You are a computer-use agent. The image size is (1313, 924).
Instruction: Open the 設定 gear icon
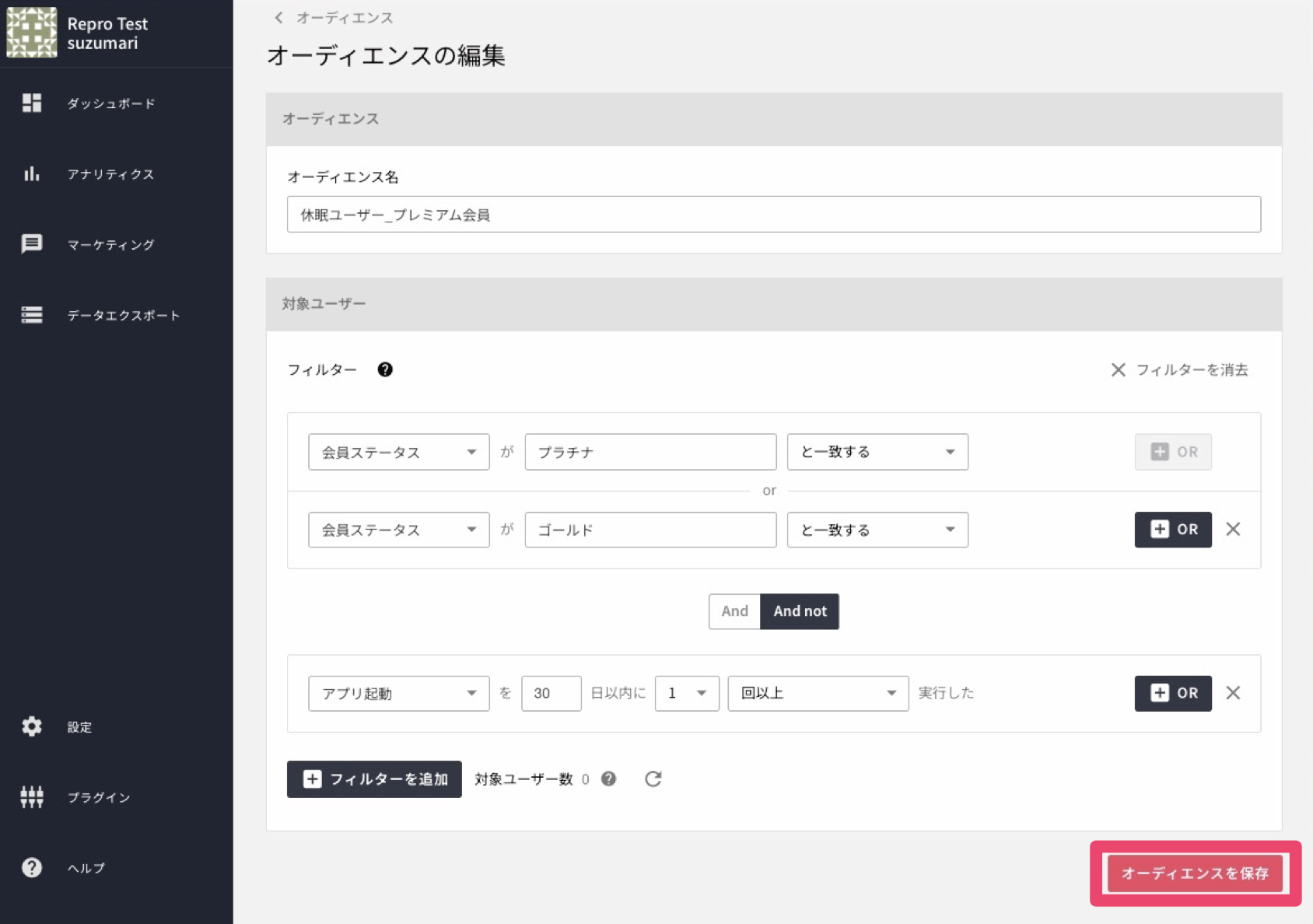coord(32,726)
